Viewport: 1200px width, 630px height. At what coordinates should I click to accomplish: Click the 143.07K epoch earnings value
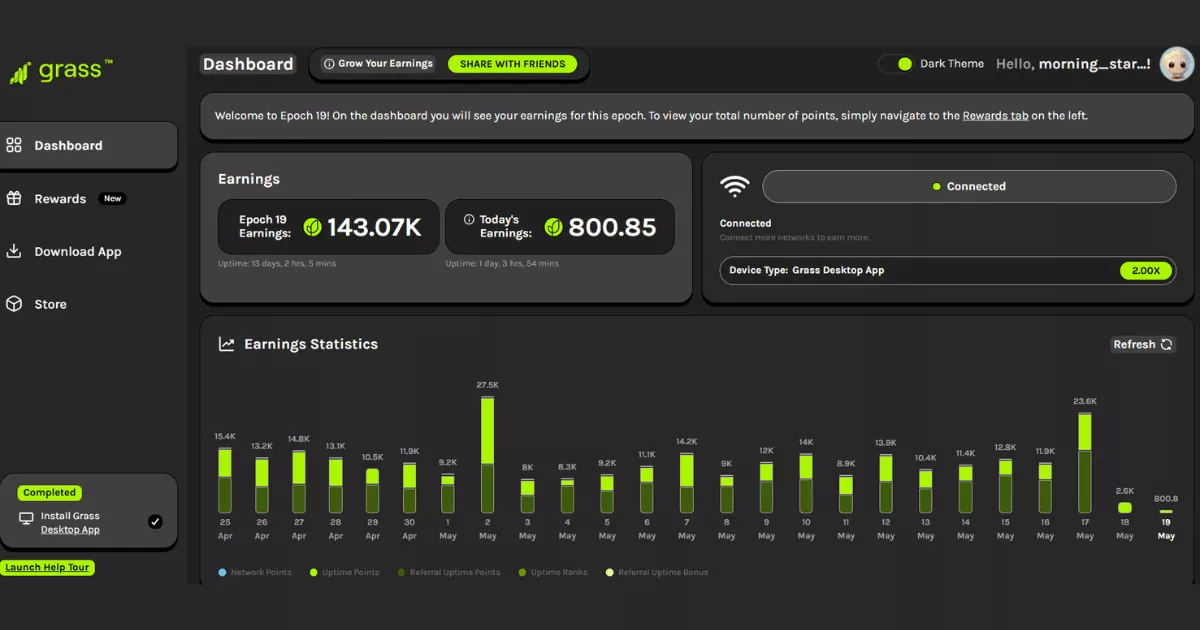(x=374, y=228)
